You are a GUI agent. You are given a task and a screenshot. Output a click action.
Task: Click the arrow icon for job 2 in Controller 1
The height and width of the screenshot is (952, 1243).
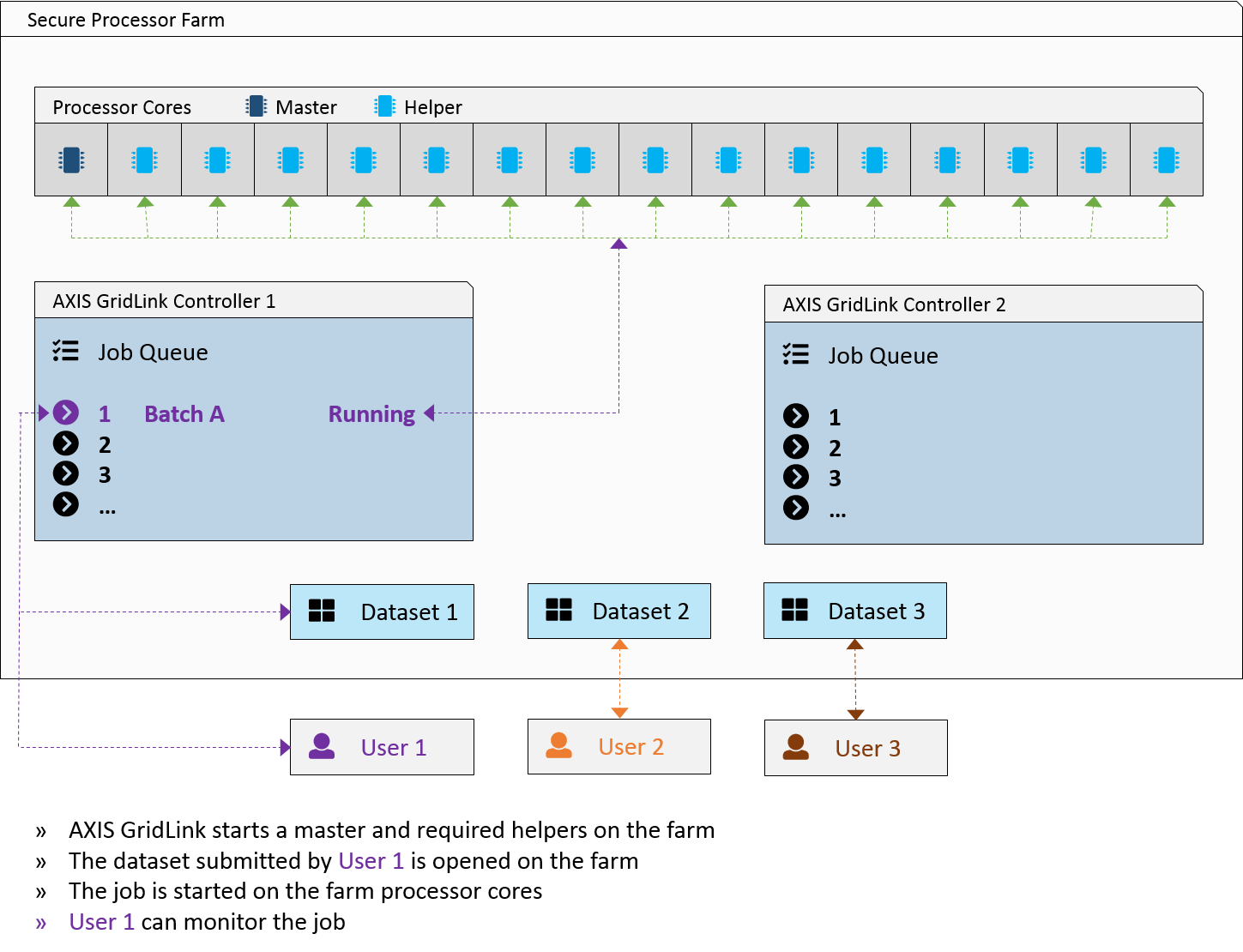click(66, 443)
